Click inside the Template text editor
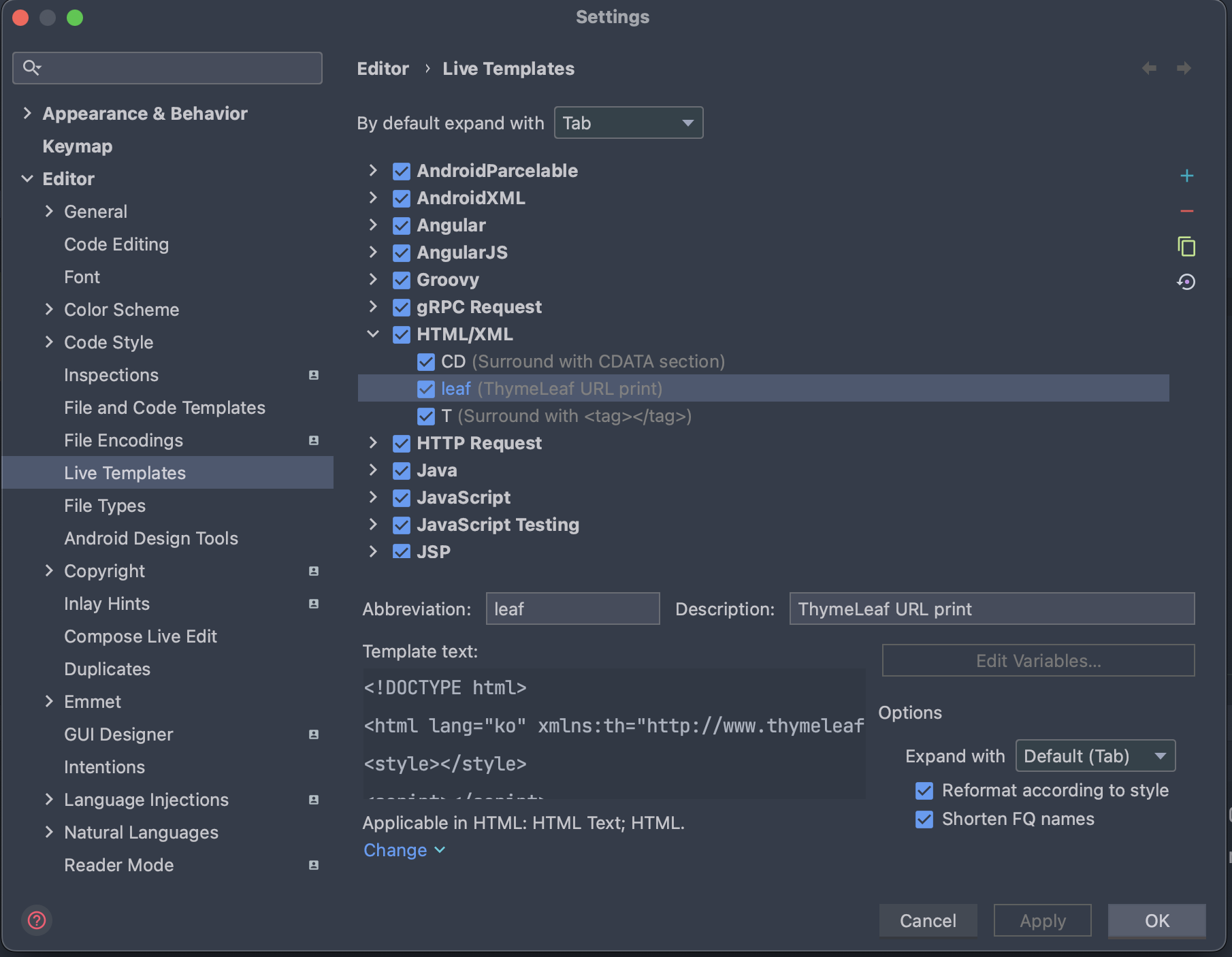Screen dimensions: 1232x957 click(x=614, y=734)
